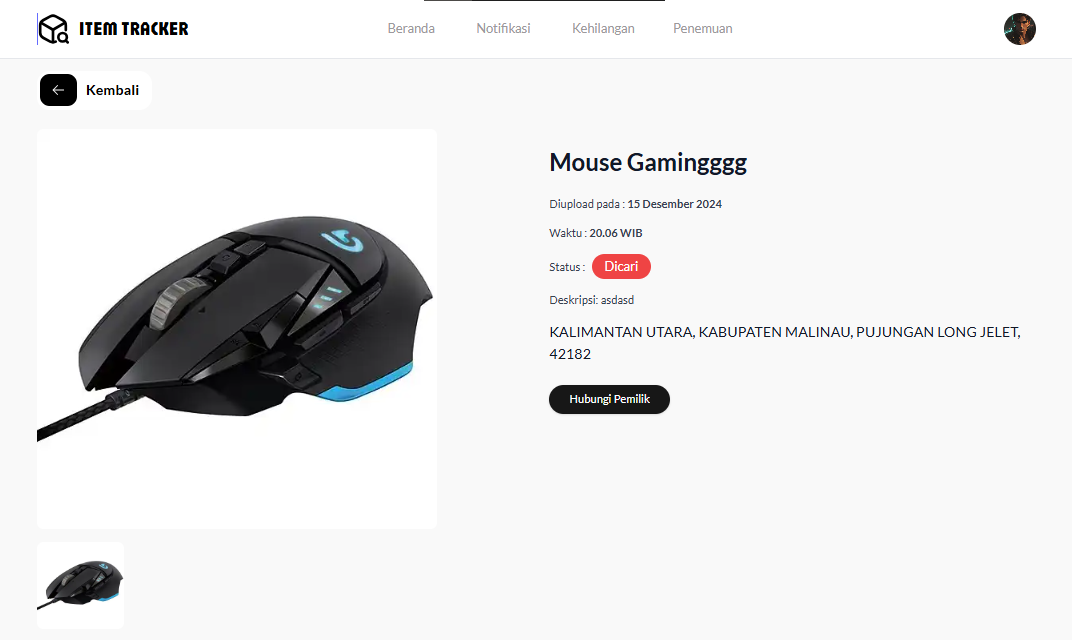Click the postal code 42182

(570, 354)
